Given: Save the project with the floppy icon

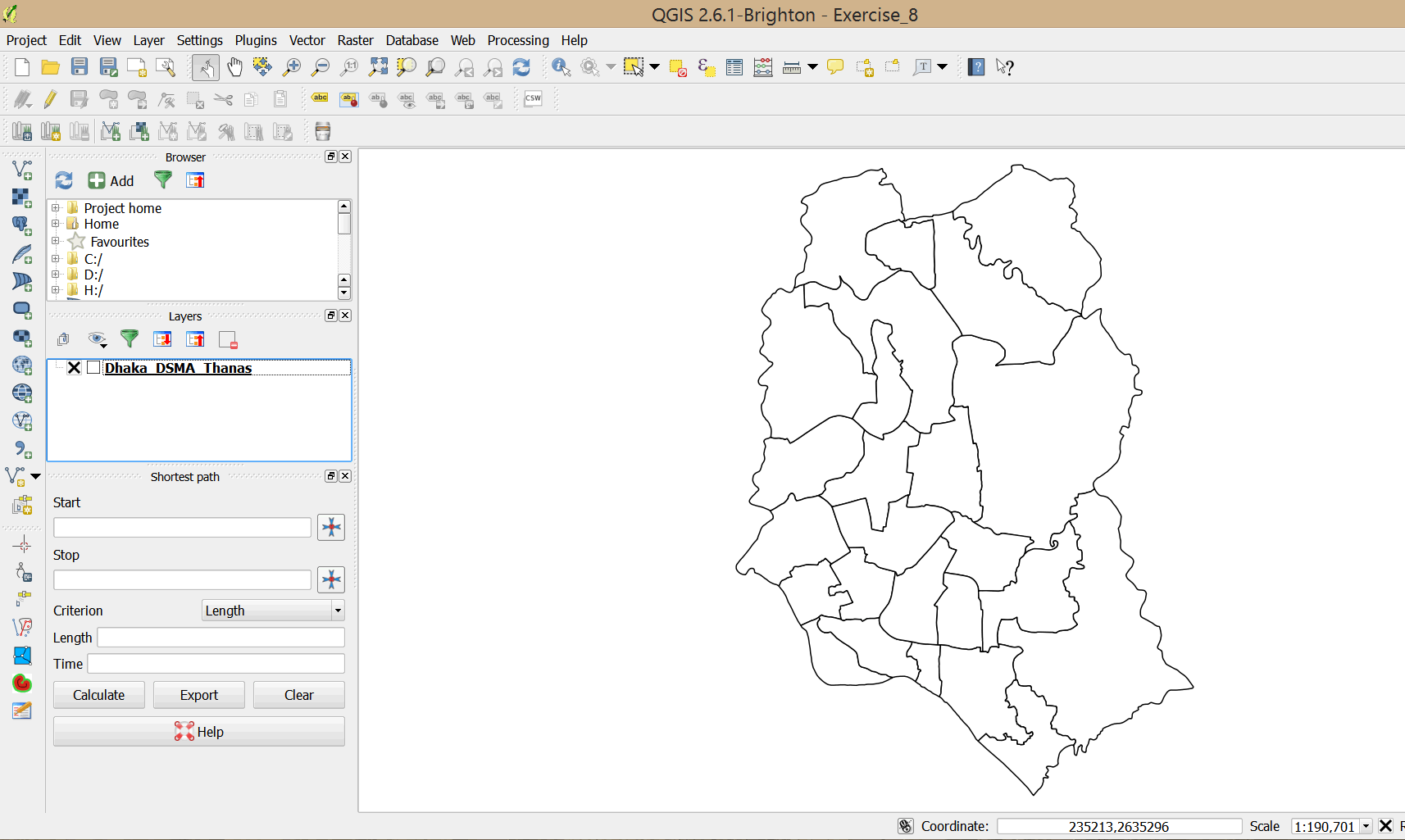Looking at the screenshot, I should click(80, 67).
